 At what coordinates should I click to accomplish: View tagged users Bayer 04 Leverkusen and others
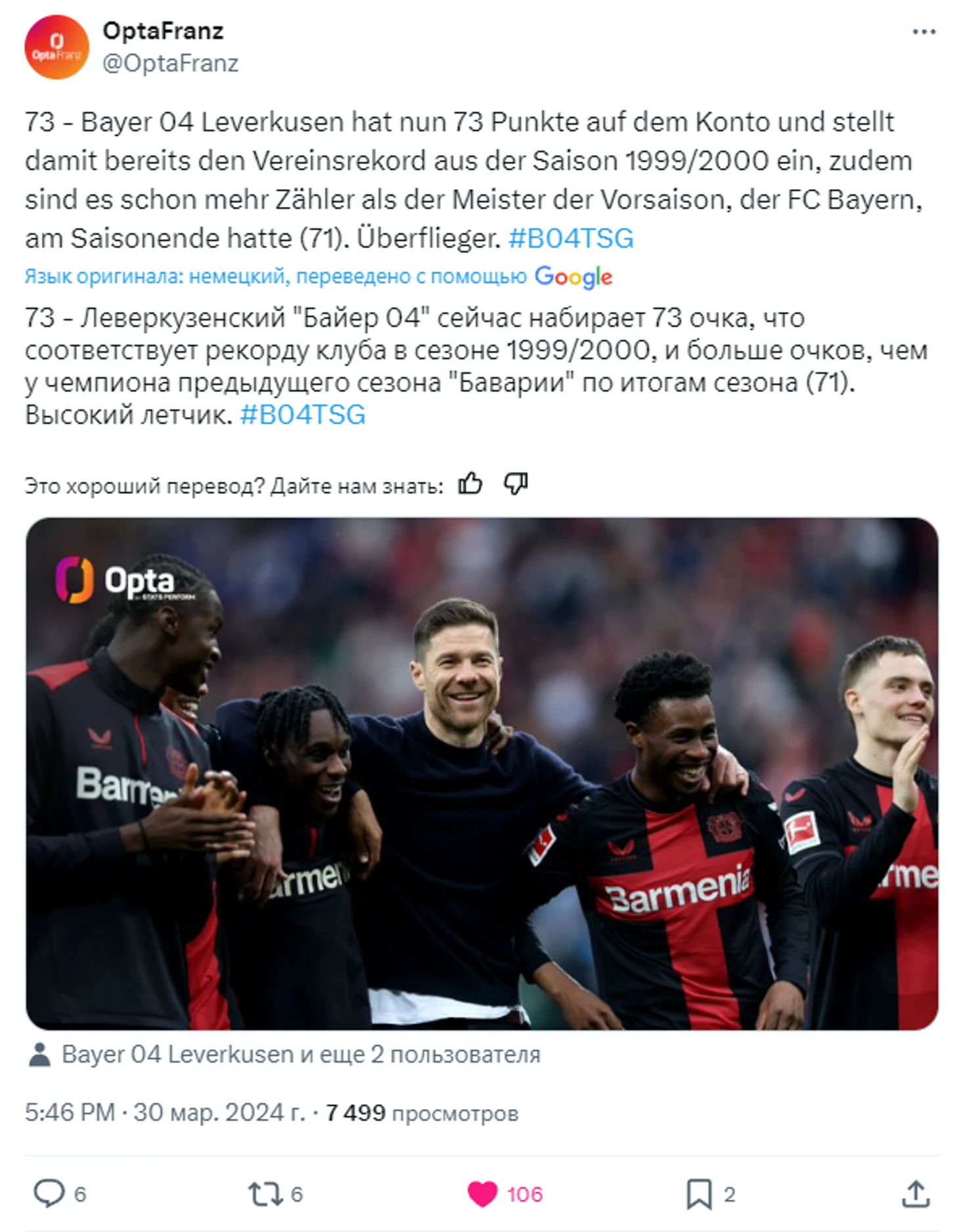point(301,1055)
